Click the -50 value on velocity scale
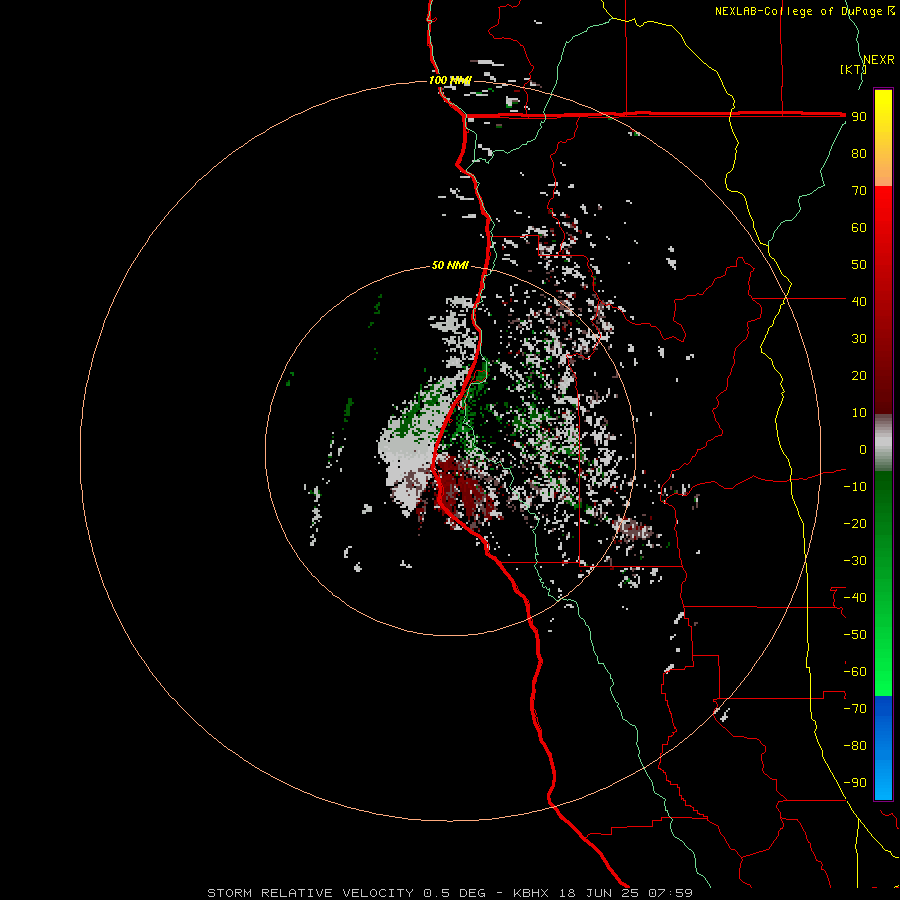Screen dimensions: 900x900 pos(855,635)
